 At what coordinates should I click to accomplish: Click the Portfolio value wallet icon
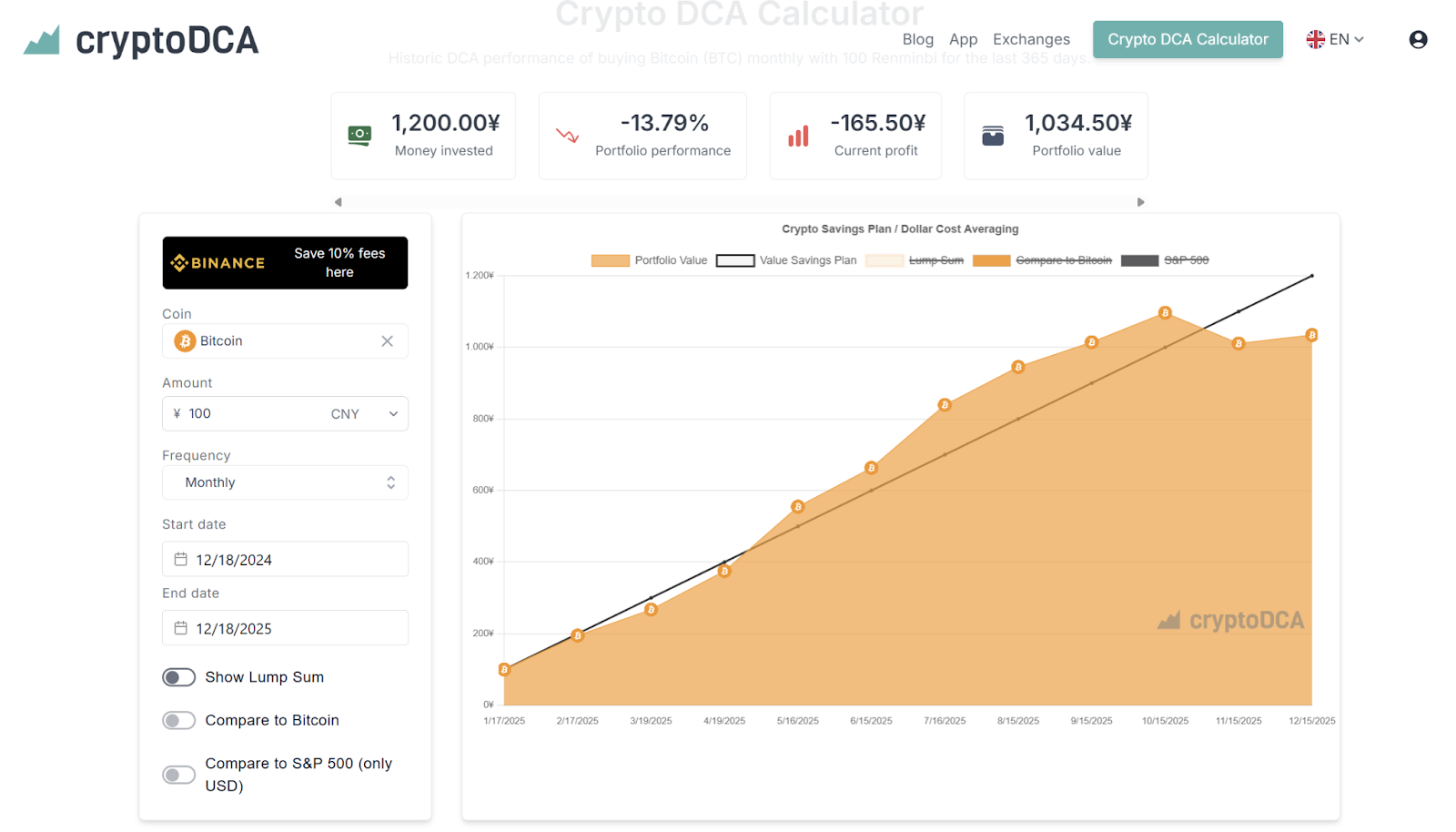point(993,136)
